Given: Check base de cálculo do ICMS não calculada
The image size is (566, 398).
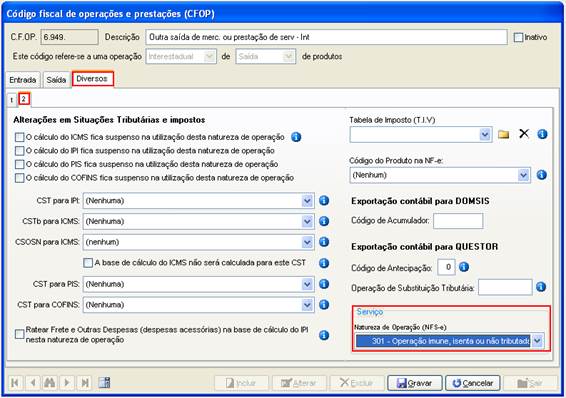Looking at the screenshot, I should [x=88, y=263].
